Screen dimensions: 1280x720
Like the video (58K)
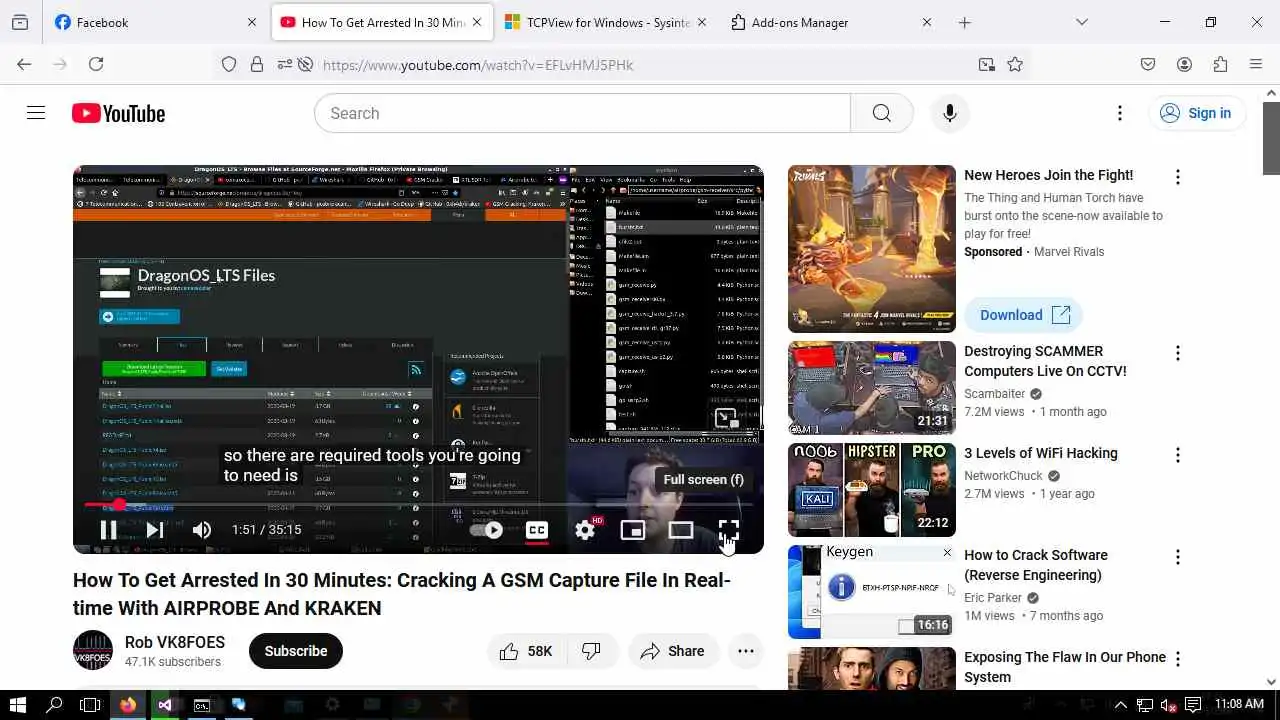[526, 651]
